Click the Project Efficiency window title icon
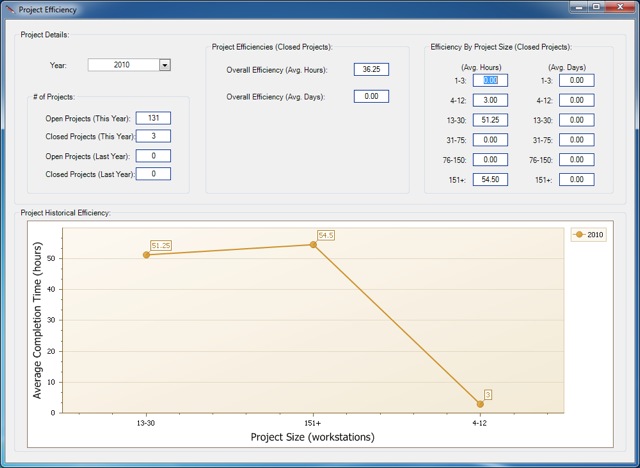 pyautogui.click(x=9, y=8)
